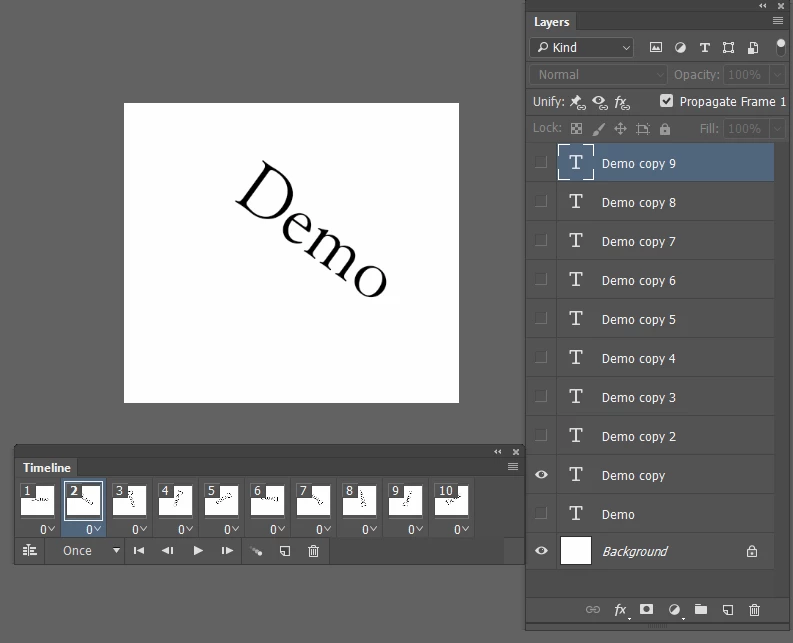Select frame 3 thumbnail in Timeline

click(129, 500)
